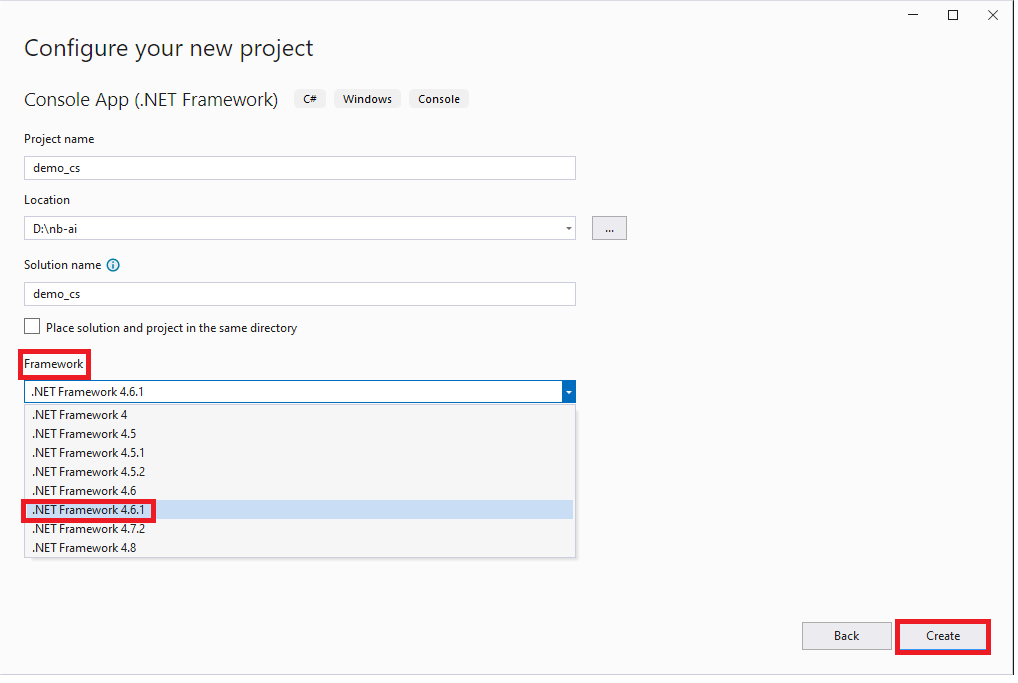Go Back to previous step
Viewport: 1018px width, 683px height.
tap(847, 637)
